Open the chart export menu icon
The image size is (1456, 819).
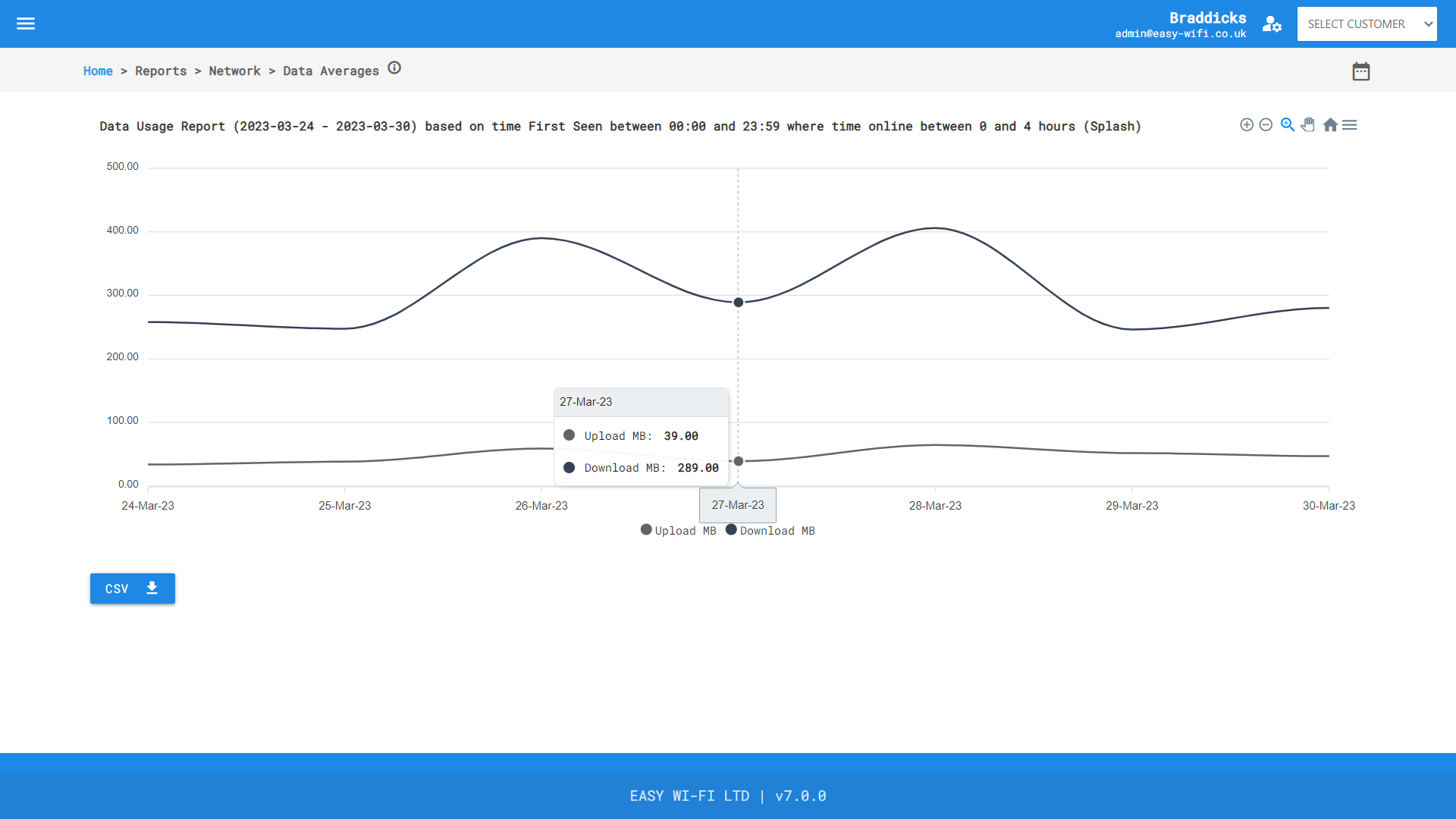pos(1350,125)
